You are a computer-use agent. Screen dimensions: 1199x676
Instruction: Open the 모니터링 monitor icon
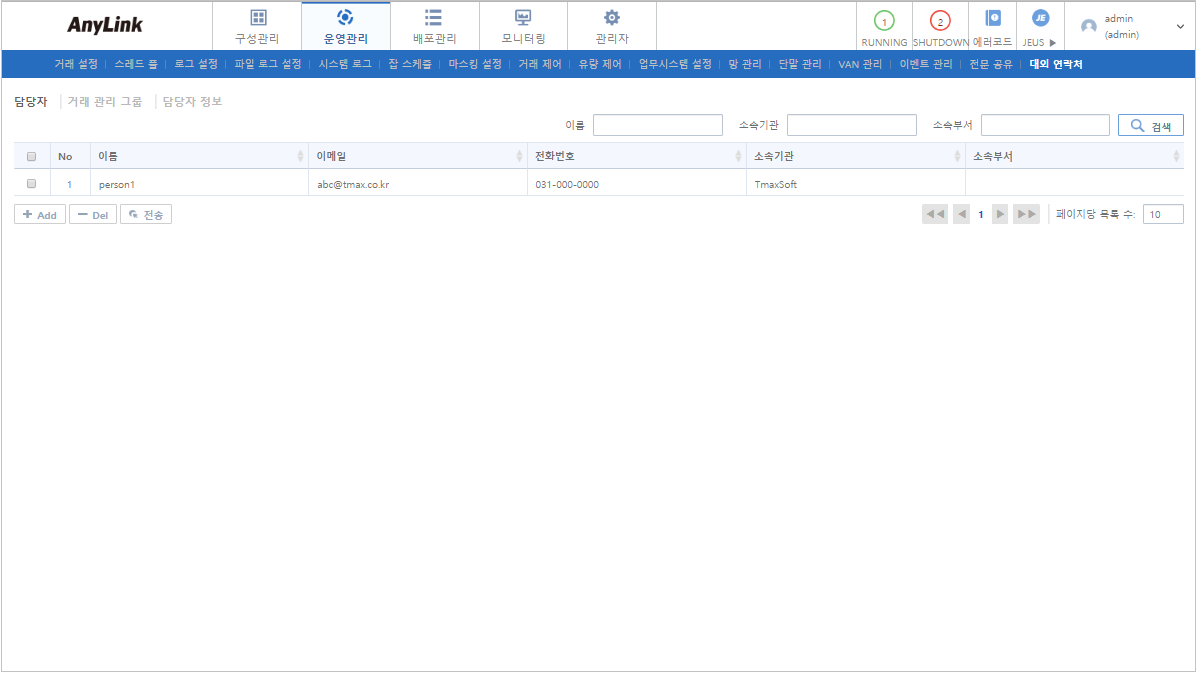(523, 17)
